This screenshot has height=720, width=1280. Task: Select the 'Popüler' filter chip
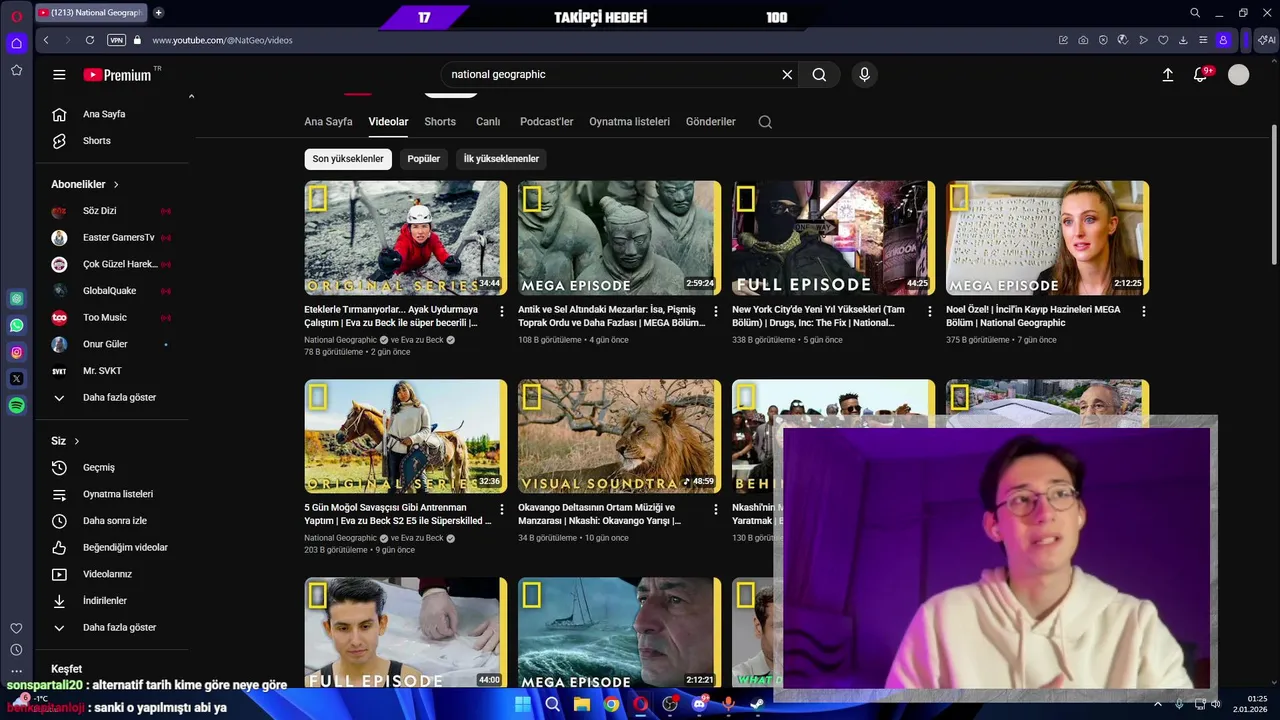(424, 159)
